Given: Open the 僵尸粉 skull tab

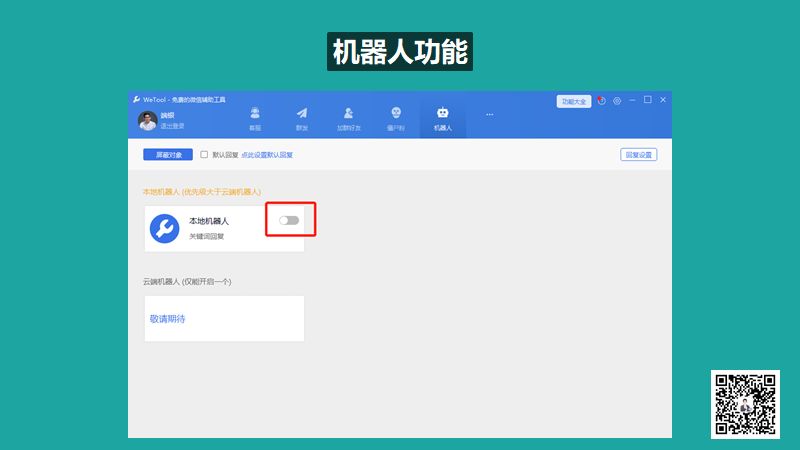Looking at the screenshot, I should 395,118.
